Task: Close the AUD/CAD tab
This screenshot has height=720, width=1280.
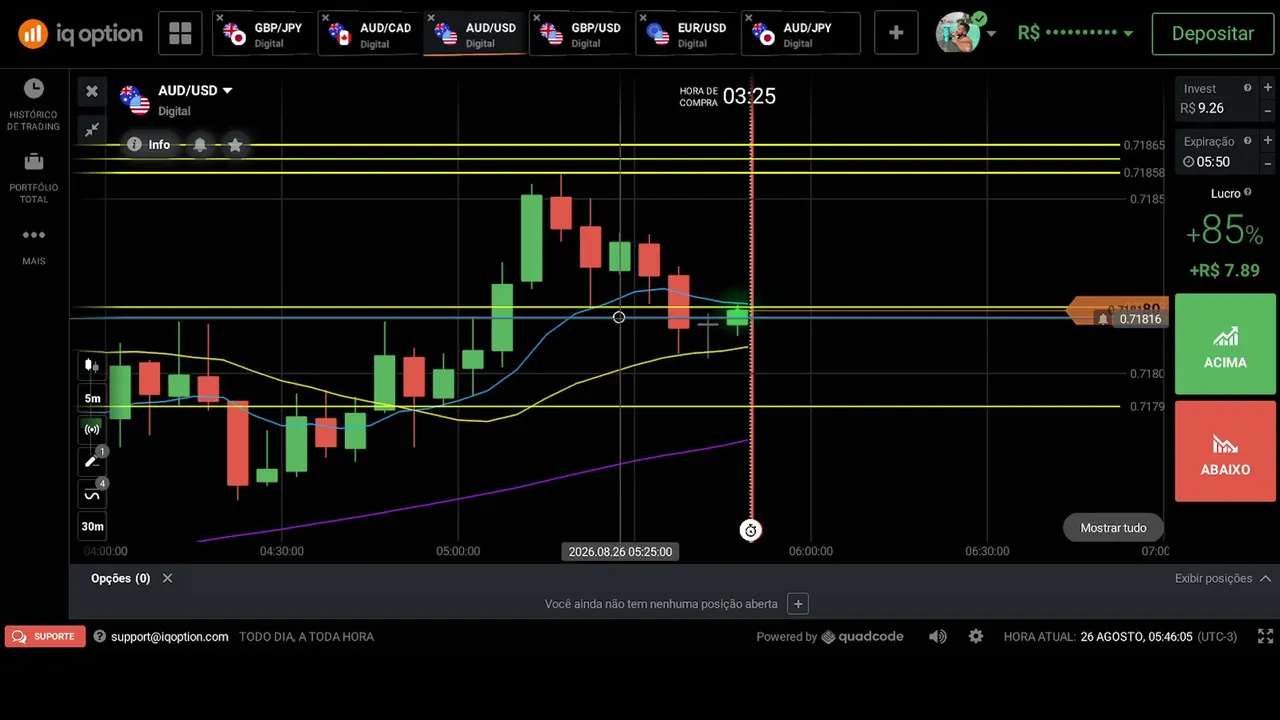Action: [x=326, y=18]
